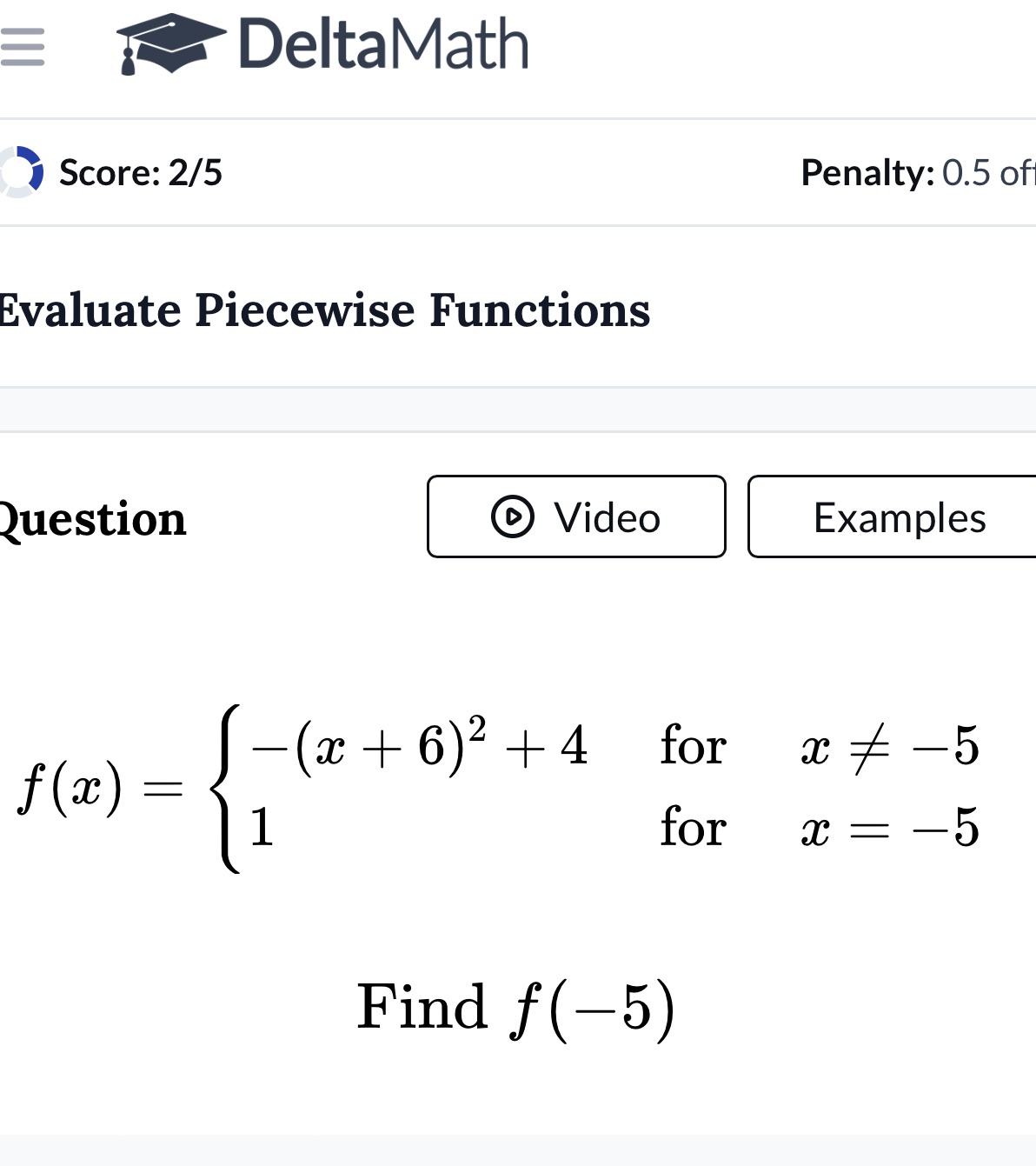Click the Score: 2/5 display
1036x1166 pixels.
point(139,172)
